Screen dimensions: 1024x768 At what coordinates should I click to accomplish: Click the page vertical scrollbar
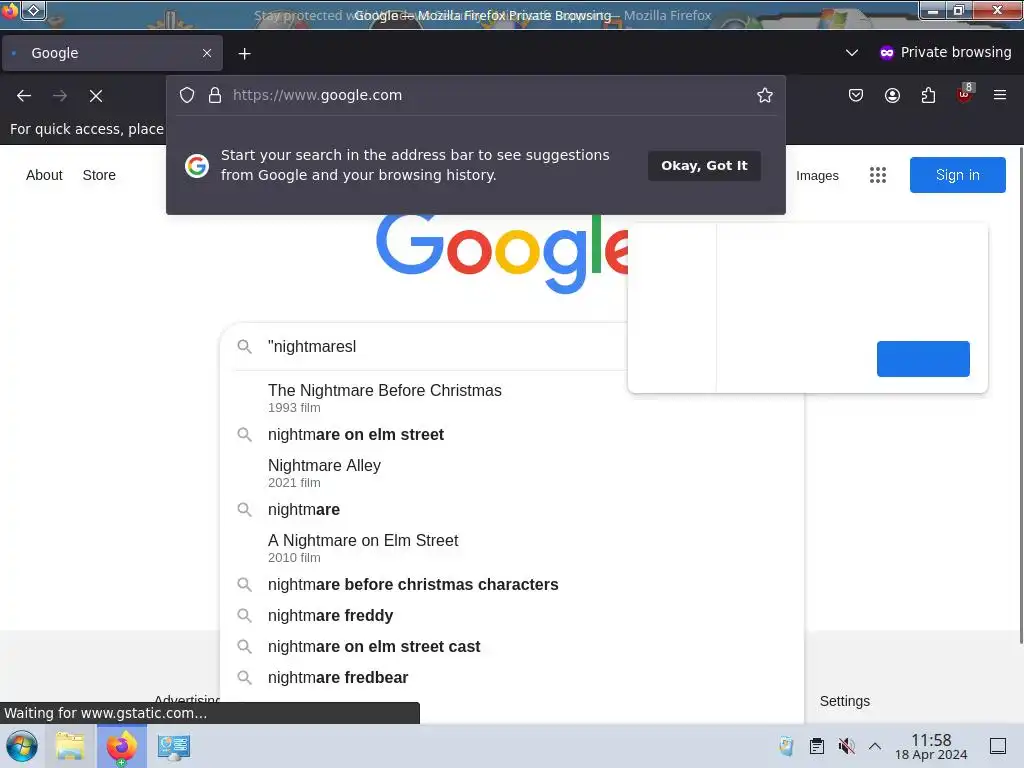(x=1020, y=395)
